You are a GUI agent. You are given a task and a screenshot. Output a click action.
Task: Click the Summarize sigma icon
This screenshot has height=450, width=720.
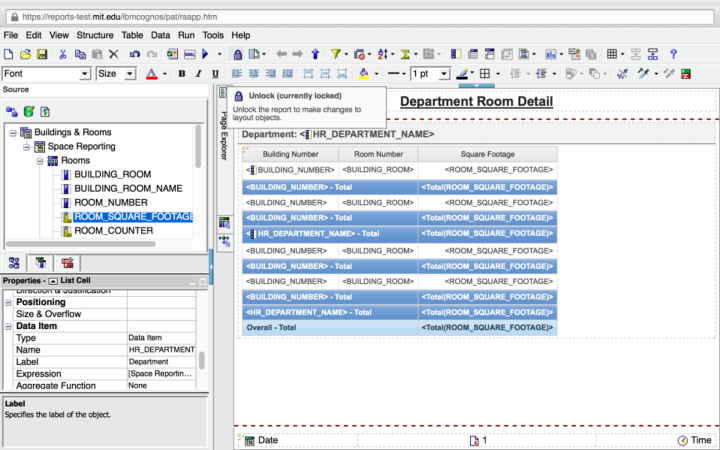(407, 54)
